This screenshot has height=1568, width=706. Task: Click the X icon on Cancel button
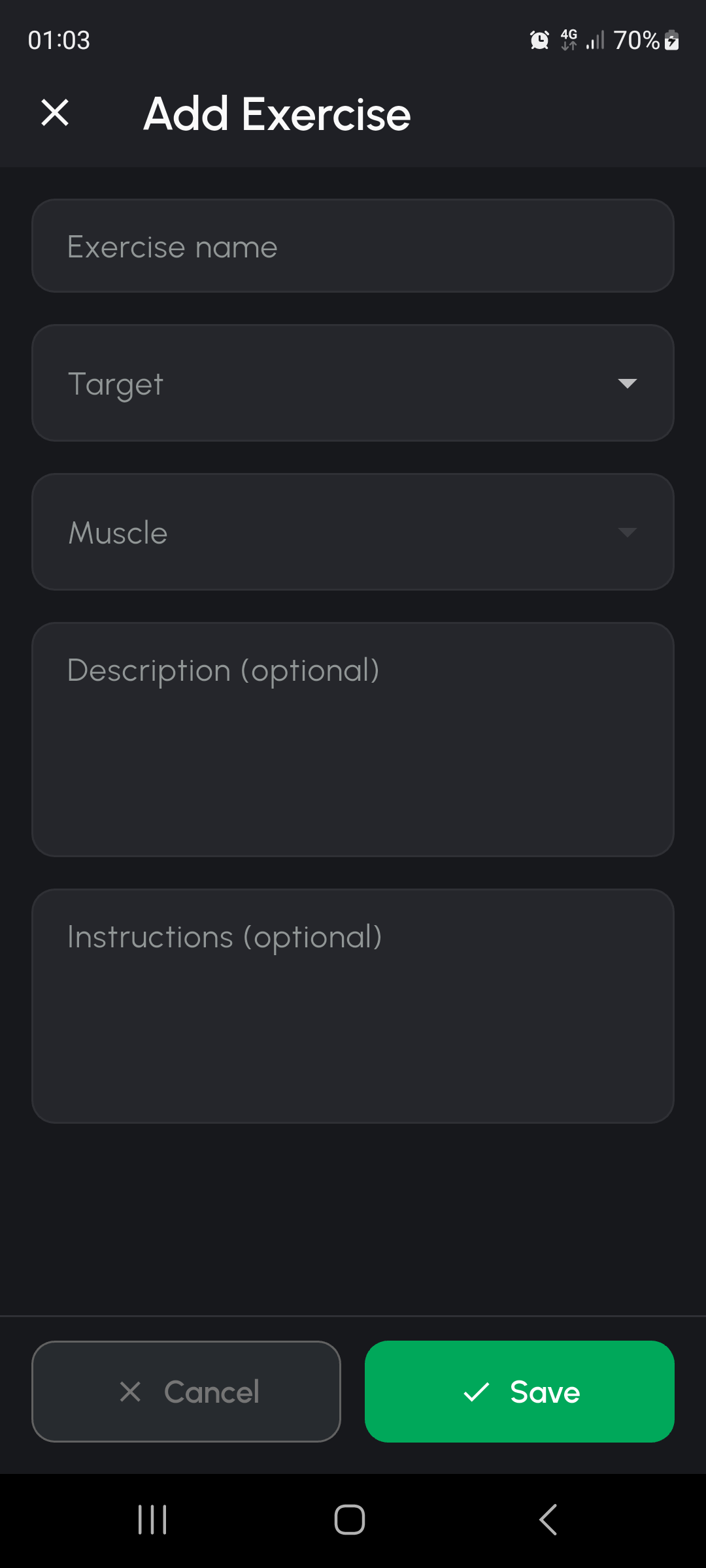pyautogui.click(x=131, y=1392)
